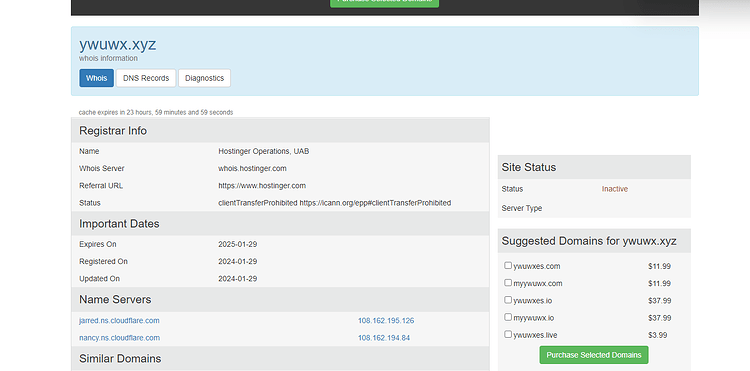This screenshot has height=371, width=750.
Task: Open the nancy.ns.cloudflare.com name server link
Action: pos(119,338)
